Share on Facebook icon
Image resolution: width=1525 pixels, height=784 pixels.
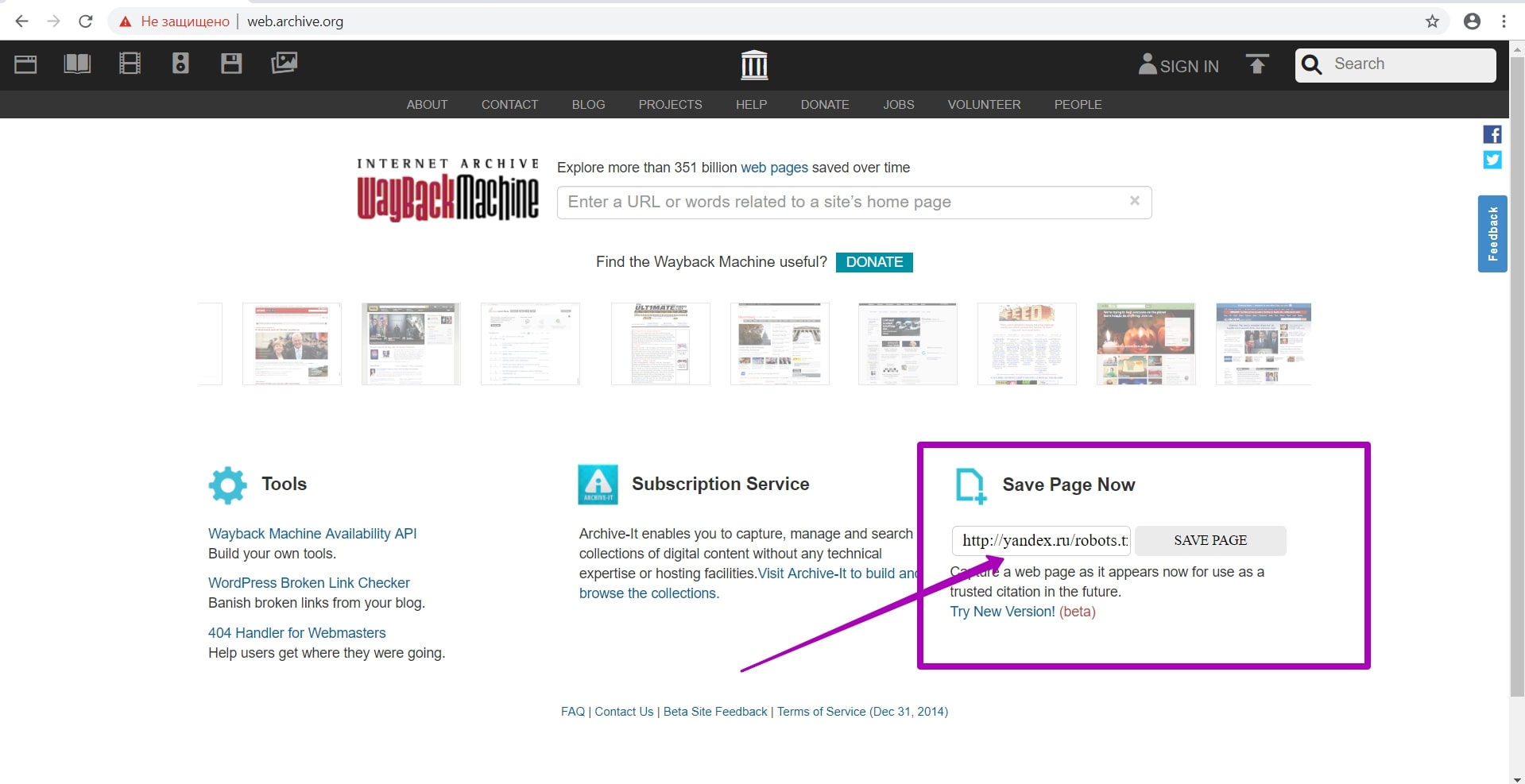click(1492, 134)
